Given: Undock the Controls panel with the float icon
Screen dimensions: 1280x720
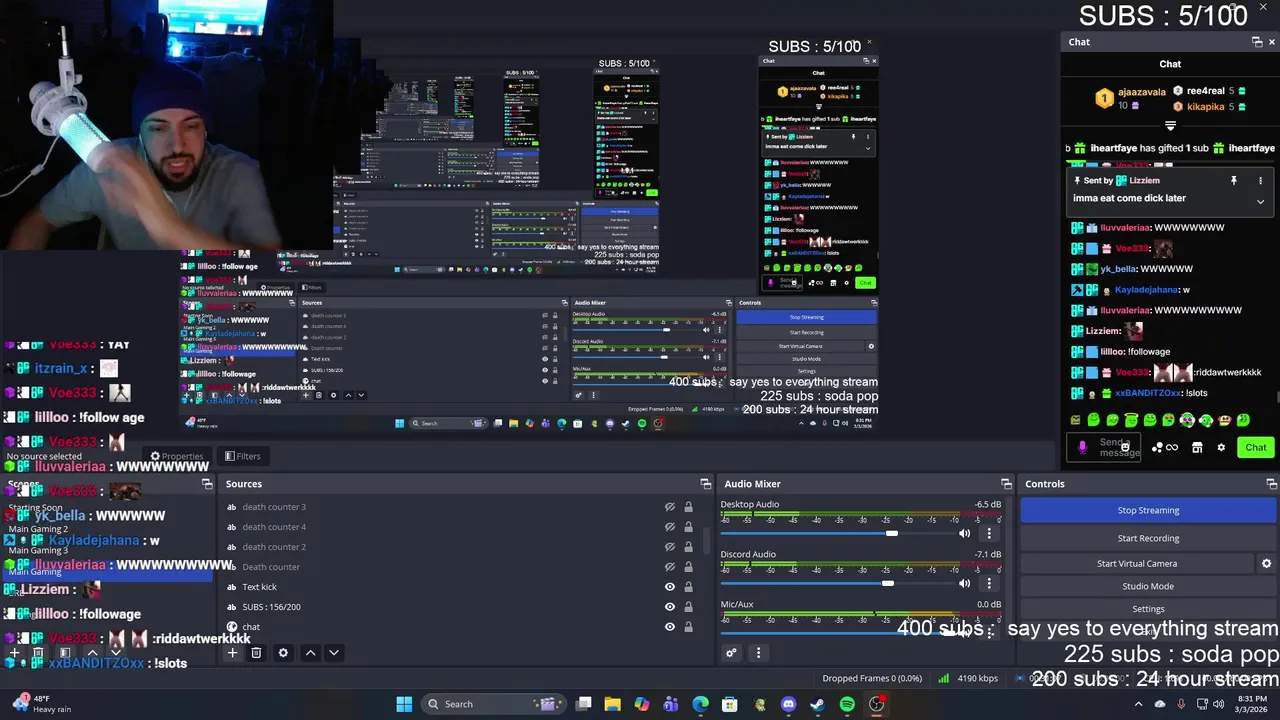Looking at the screenshot, I should coord(1272,484).
